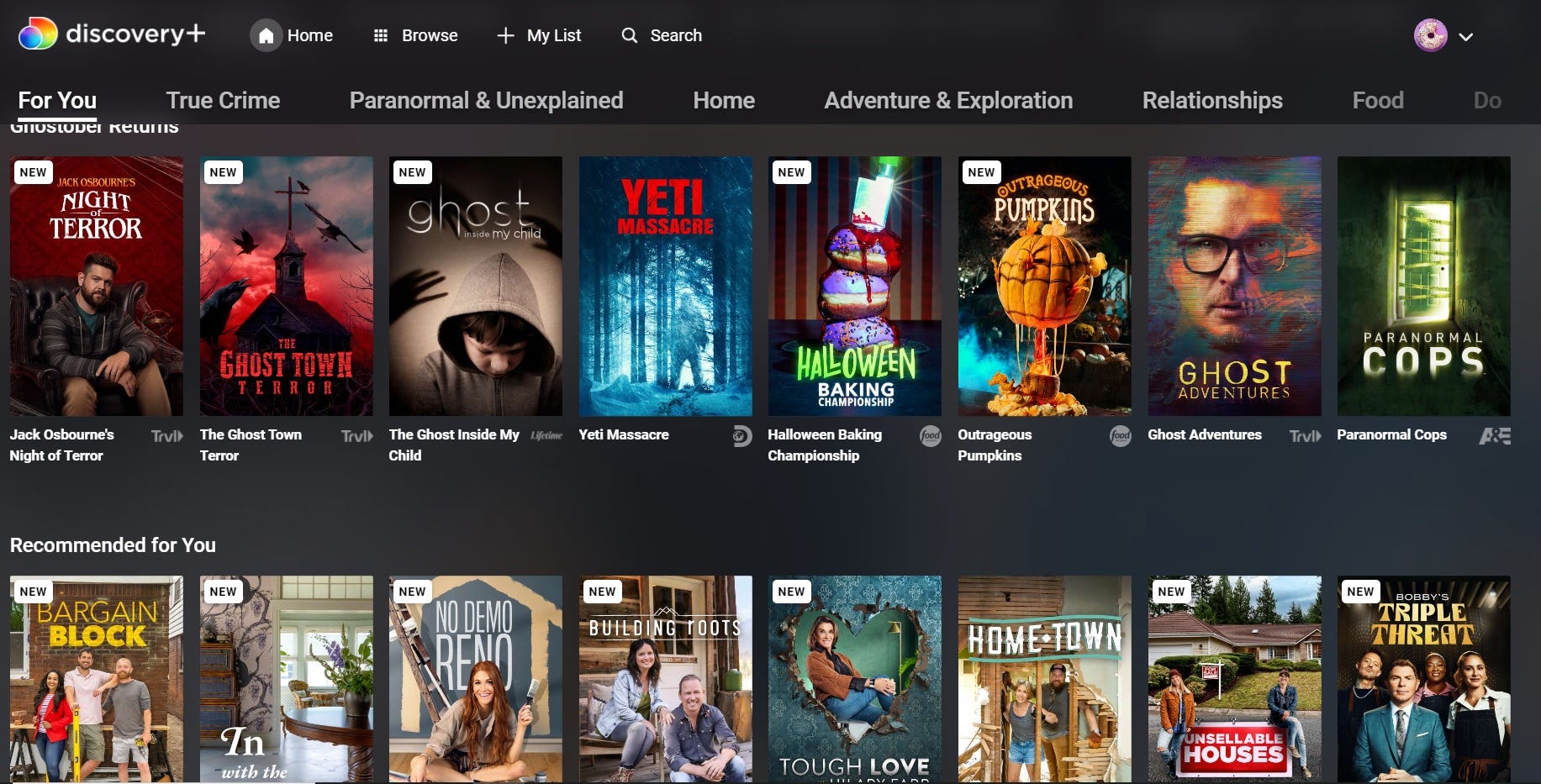Click Lifetime logo beside The Ghost Inside My Child
1541x784 pixels.
tap(546, 435)
